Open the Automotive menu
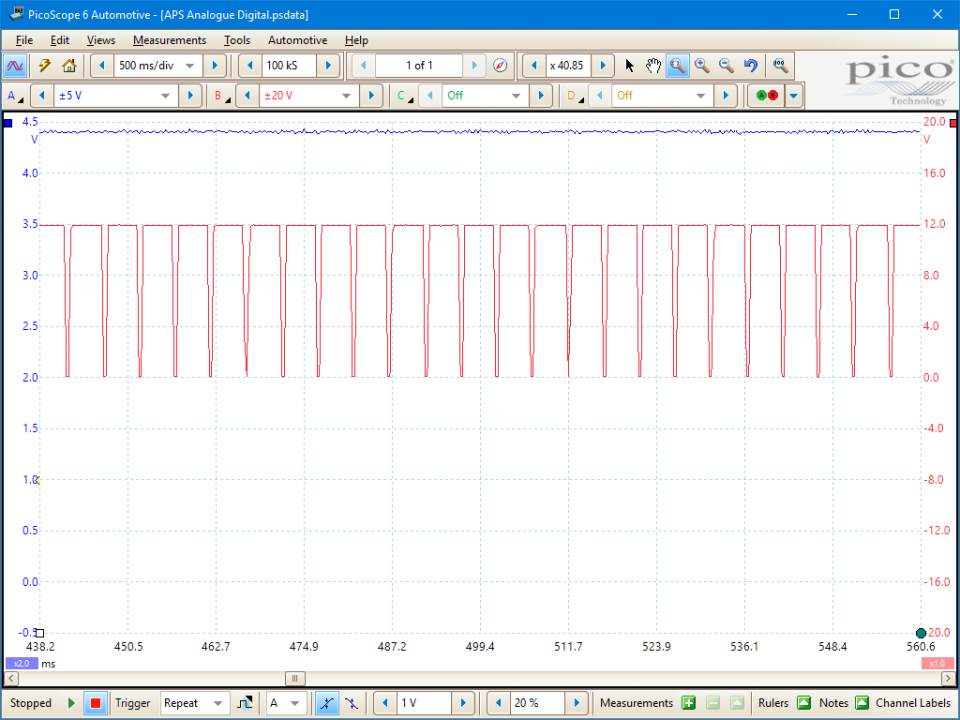 297,40
